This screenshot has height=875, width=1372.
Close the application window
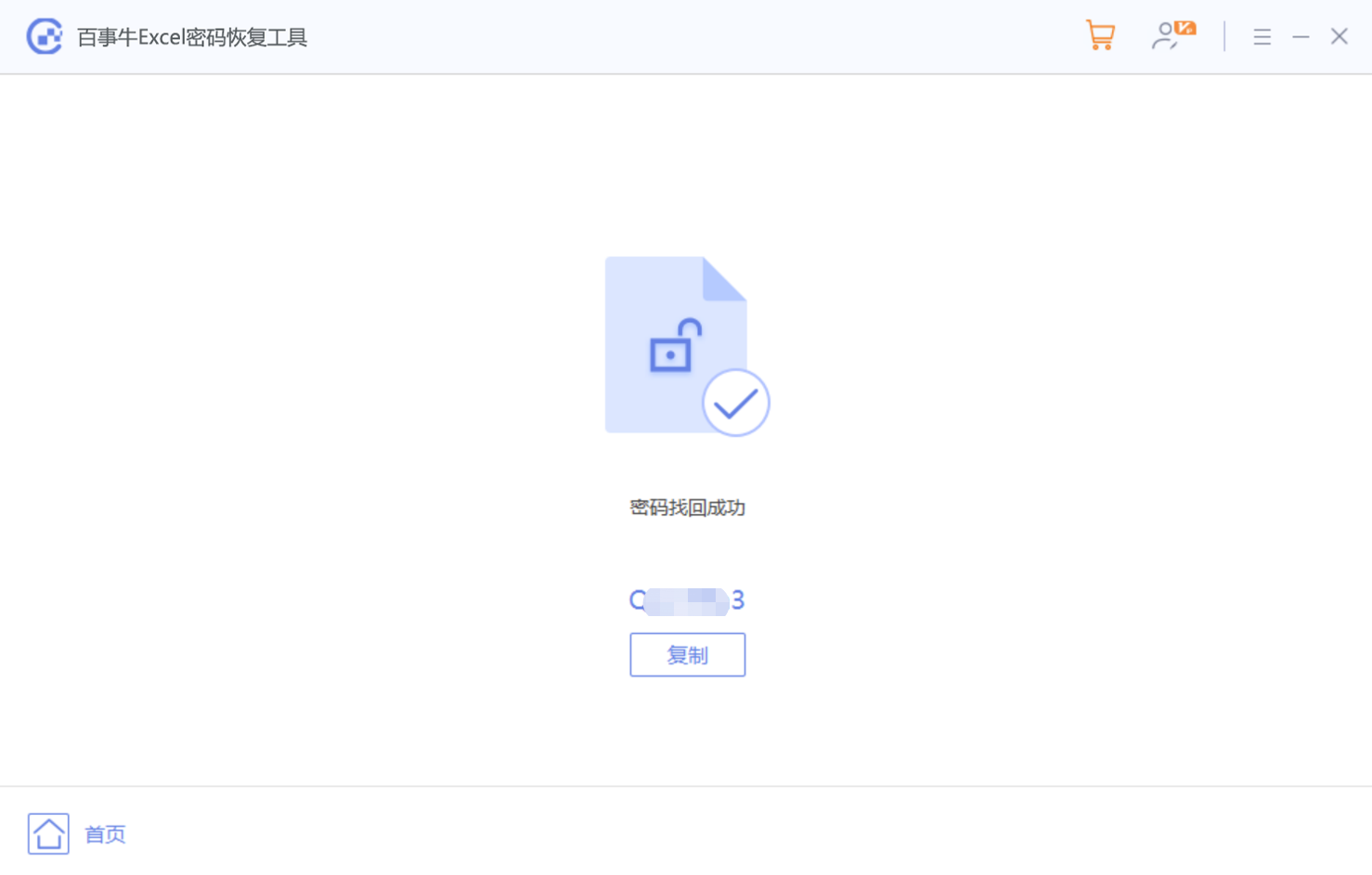point(1340,35)
